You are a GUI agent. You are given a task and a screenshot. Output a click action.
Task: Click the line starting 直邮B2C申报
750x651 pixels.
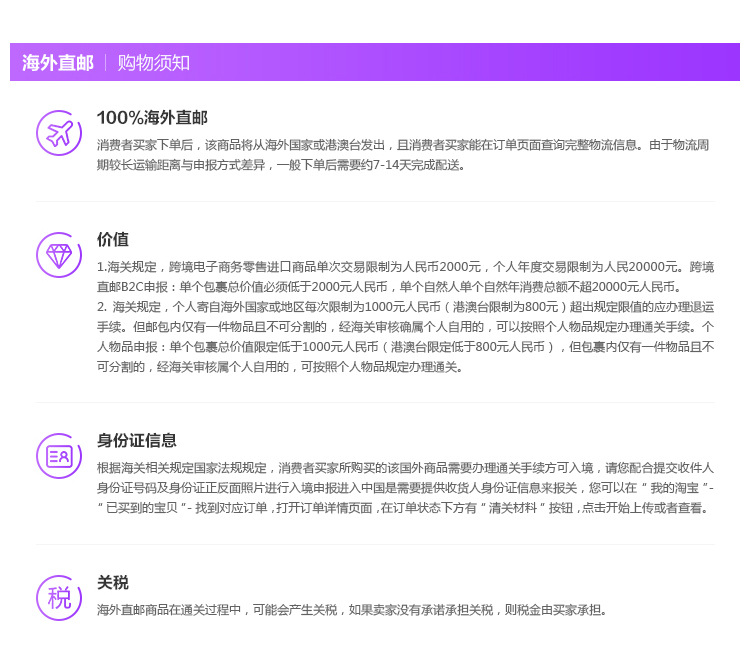click(x=389, y=287)
